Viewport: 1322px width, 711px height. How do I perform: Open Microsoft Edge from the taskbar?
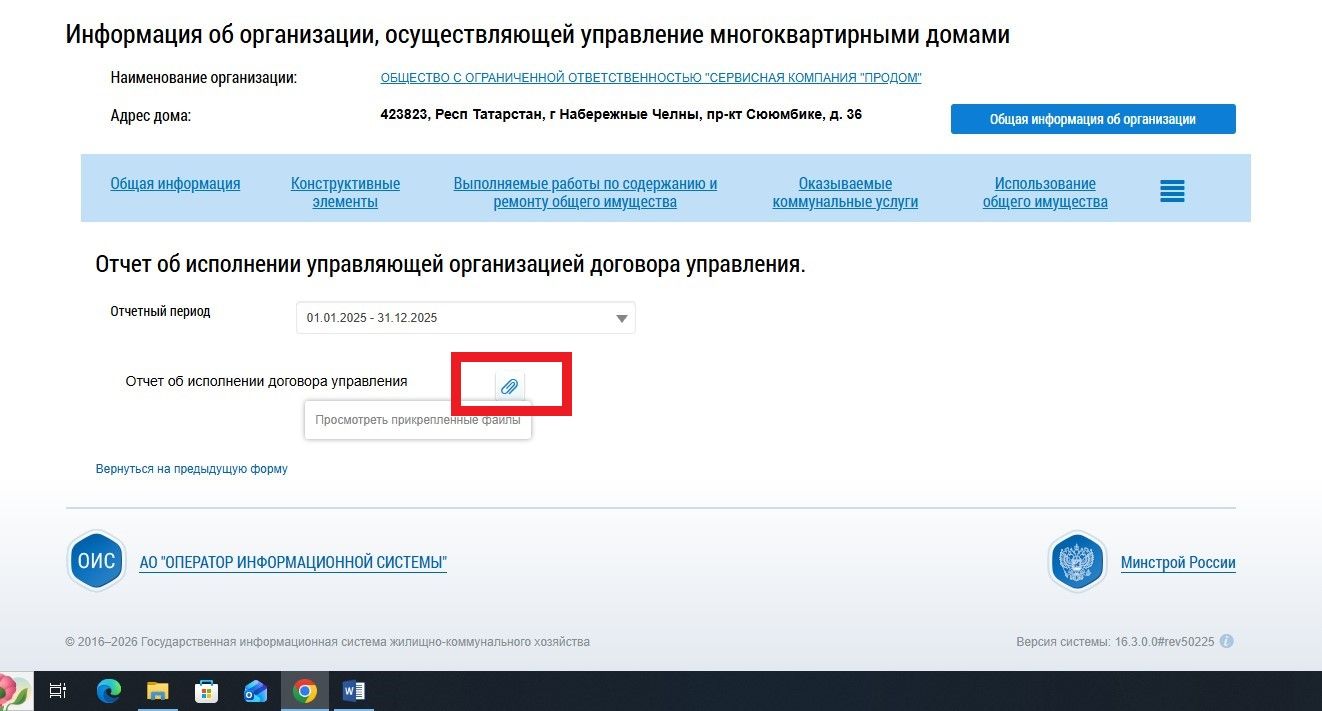pyautogui.click(x=108, y=691)
